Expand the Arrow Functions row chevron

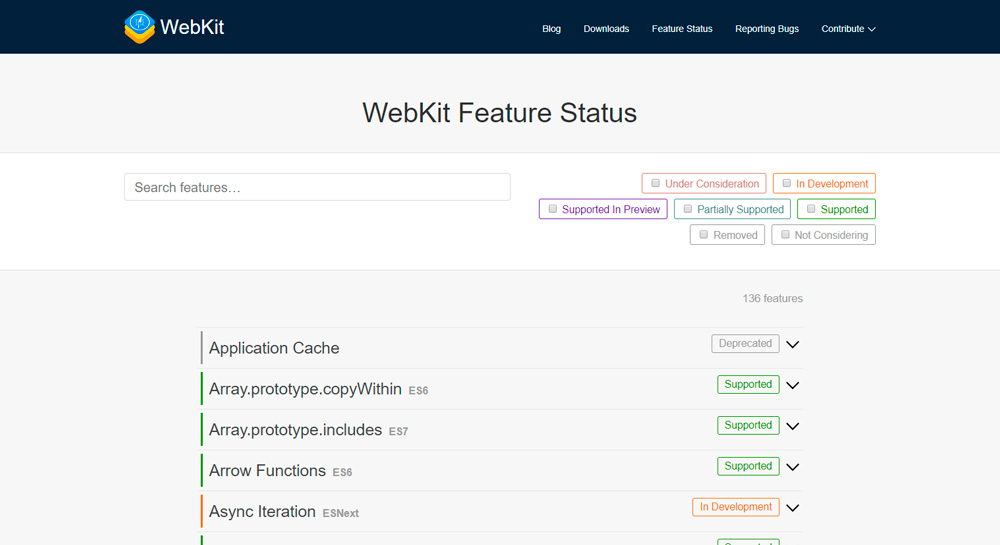(x=793, y=467)
